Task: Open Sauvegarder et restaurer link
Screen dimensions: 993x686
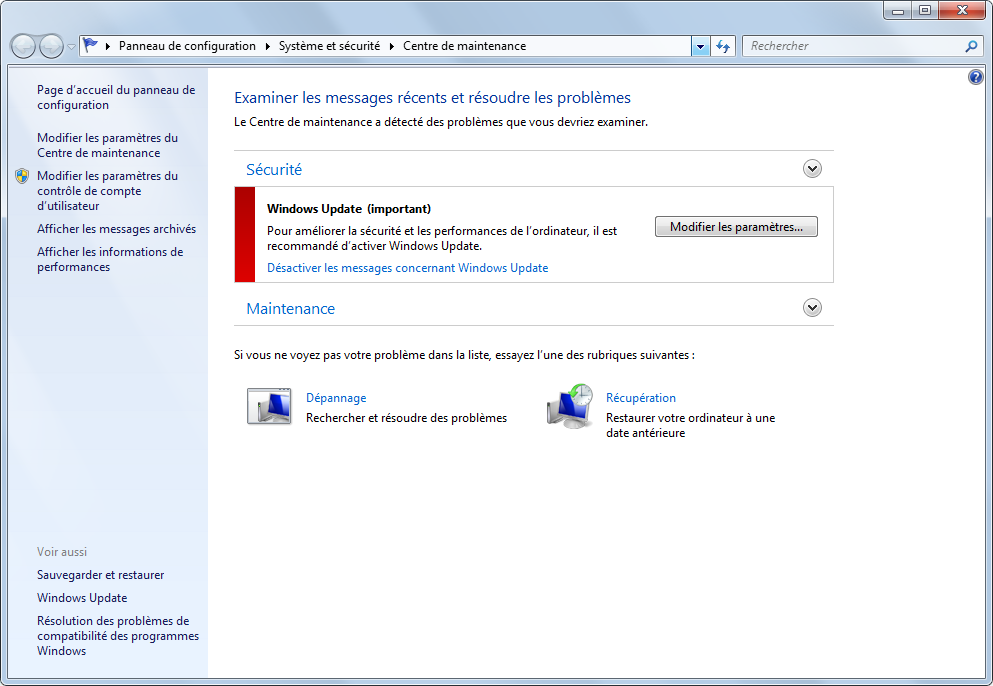Action: [100, 575]
